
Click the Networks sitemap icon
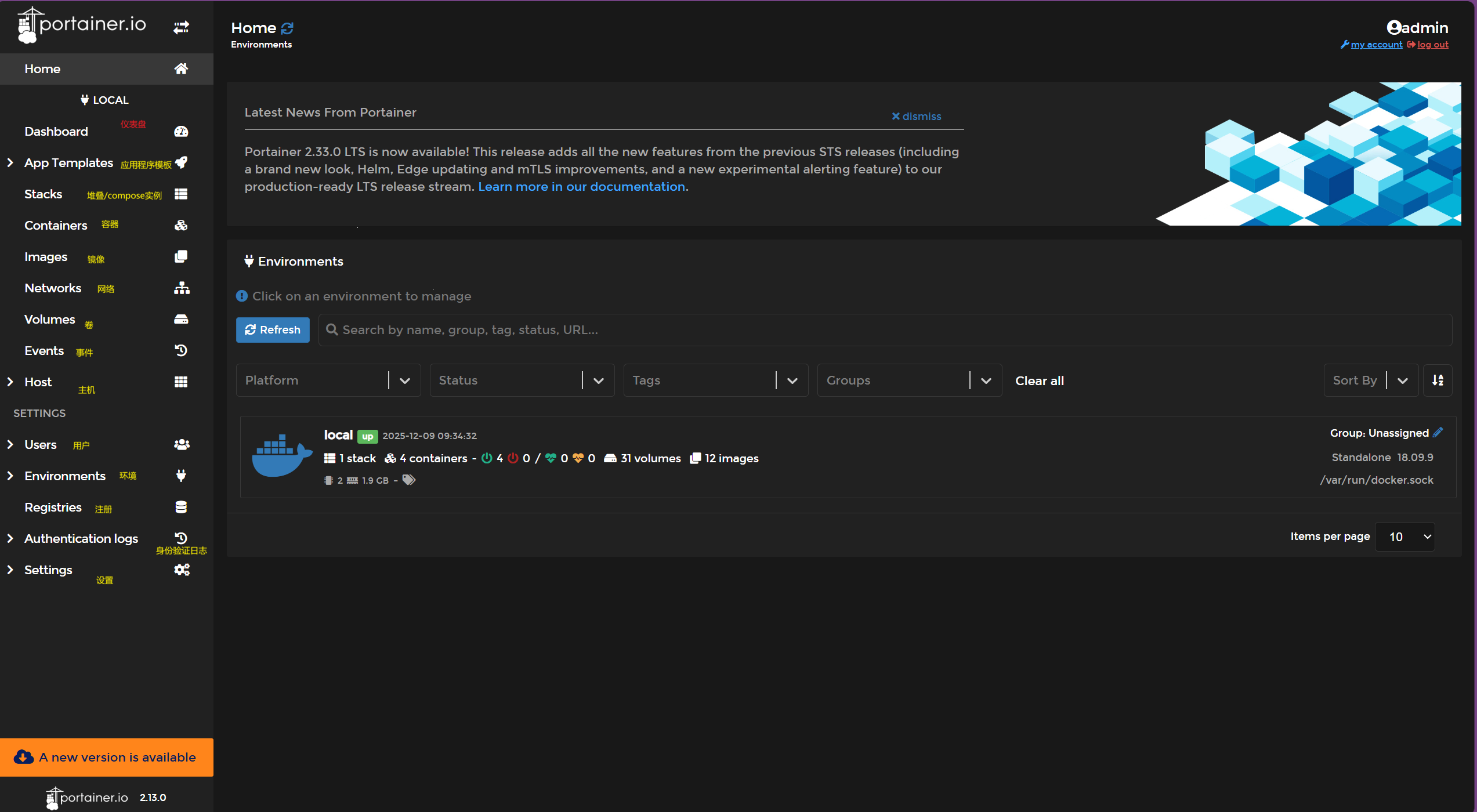(181, 288)
